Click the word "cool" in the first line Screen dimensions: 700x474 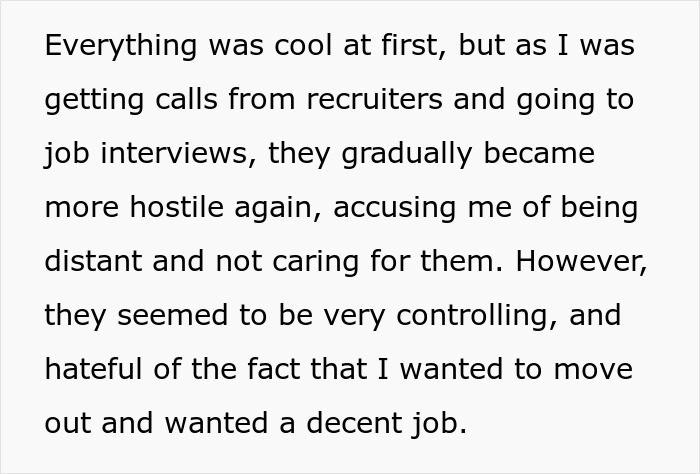[x=312, y=47]
